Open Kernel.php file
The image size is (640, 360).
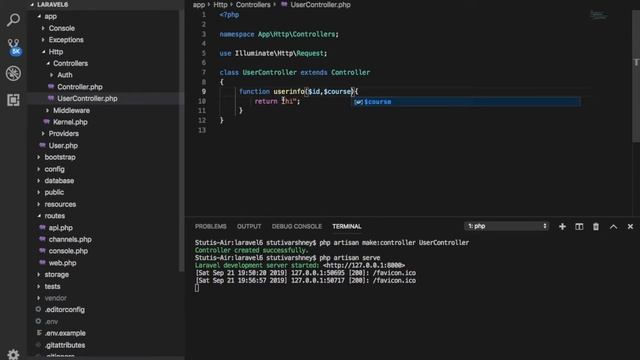(x=70, y=122)
